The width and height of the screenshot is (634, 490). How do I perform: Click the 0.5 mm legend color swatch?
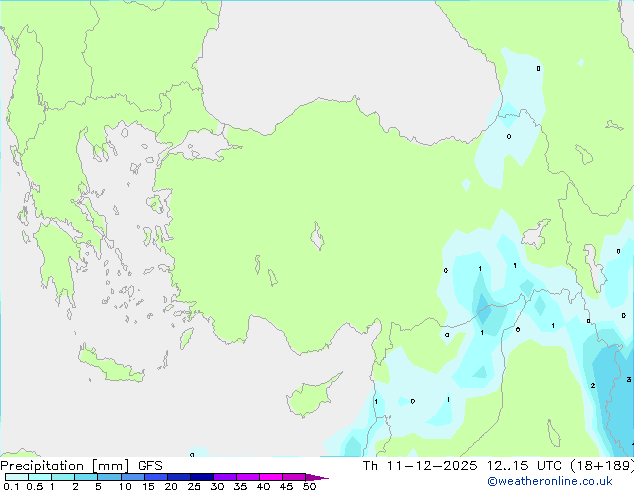40,477
